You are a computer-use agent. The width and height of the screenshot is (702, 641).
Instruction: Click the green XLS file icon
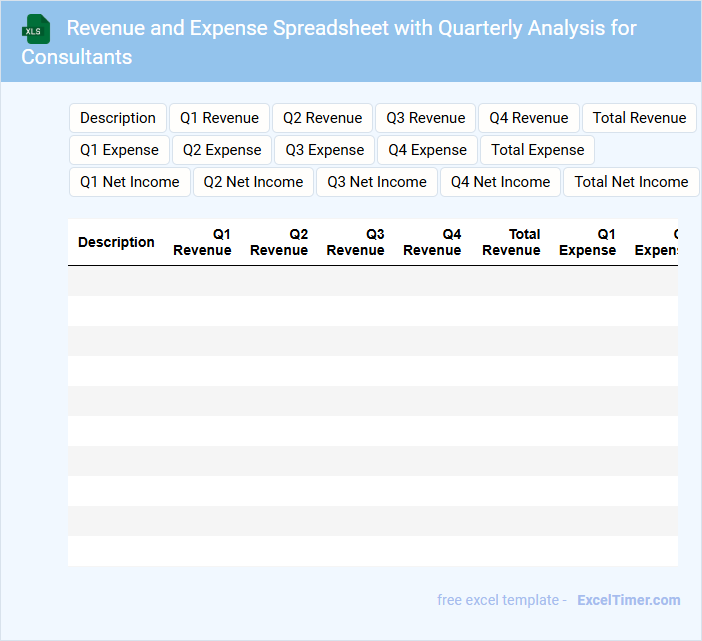(37, 29)
